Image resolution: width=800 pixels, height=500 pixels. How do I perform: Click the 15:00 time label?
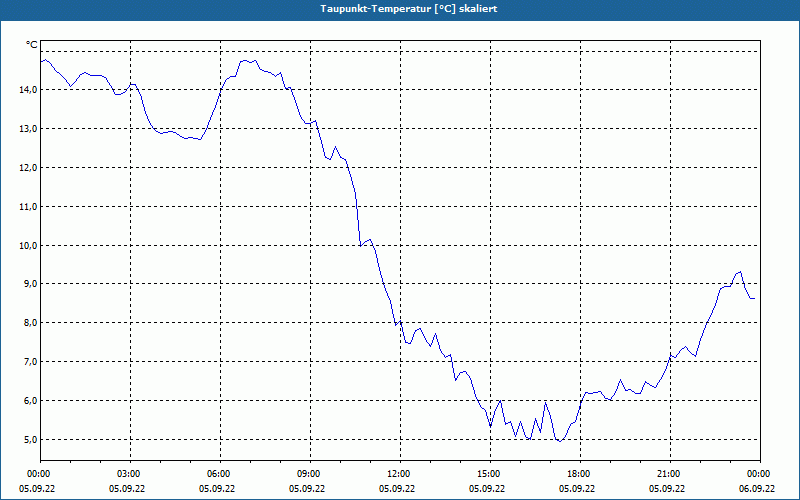(490, 474)
